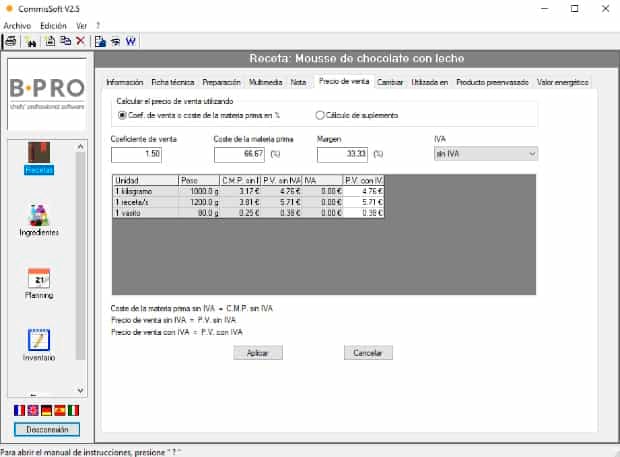Open the Ingredientes section in sidebar
This screenshot has height=457, width=620.
coord(39,220)
